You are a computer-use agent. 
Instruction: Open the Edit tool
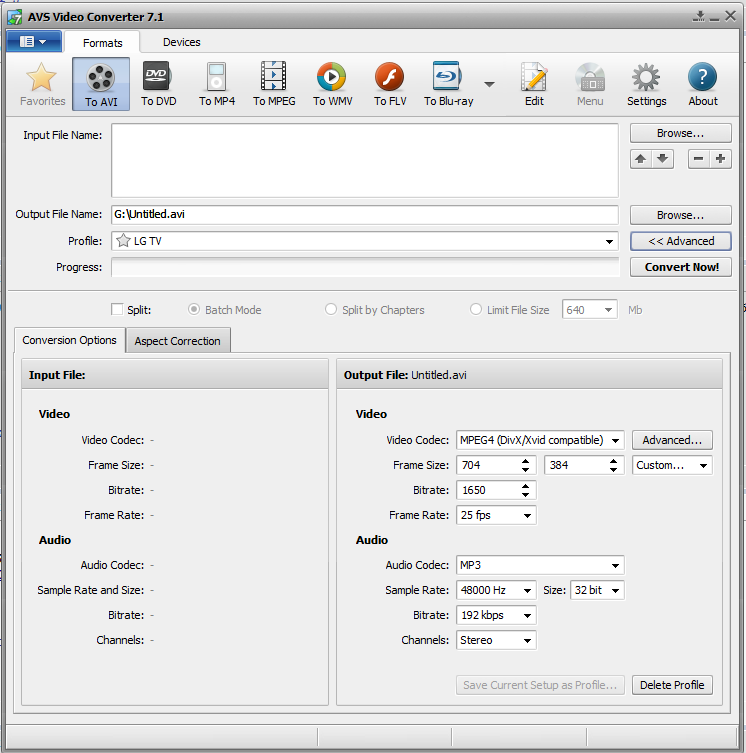coord(534,84)
